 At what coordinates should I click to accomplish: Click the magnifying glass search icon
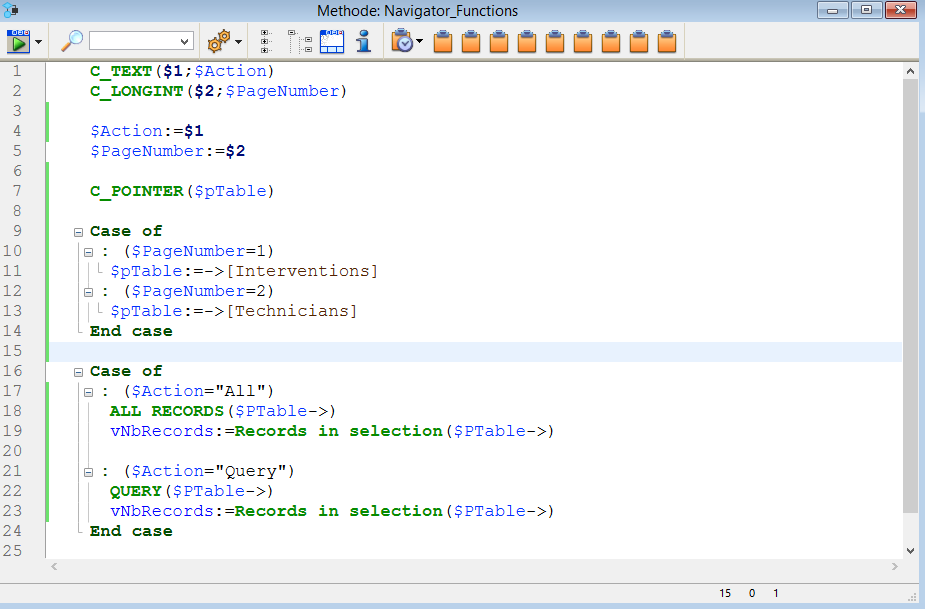[x=72, y=41]
